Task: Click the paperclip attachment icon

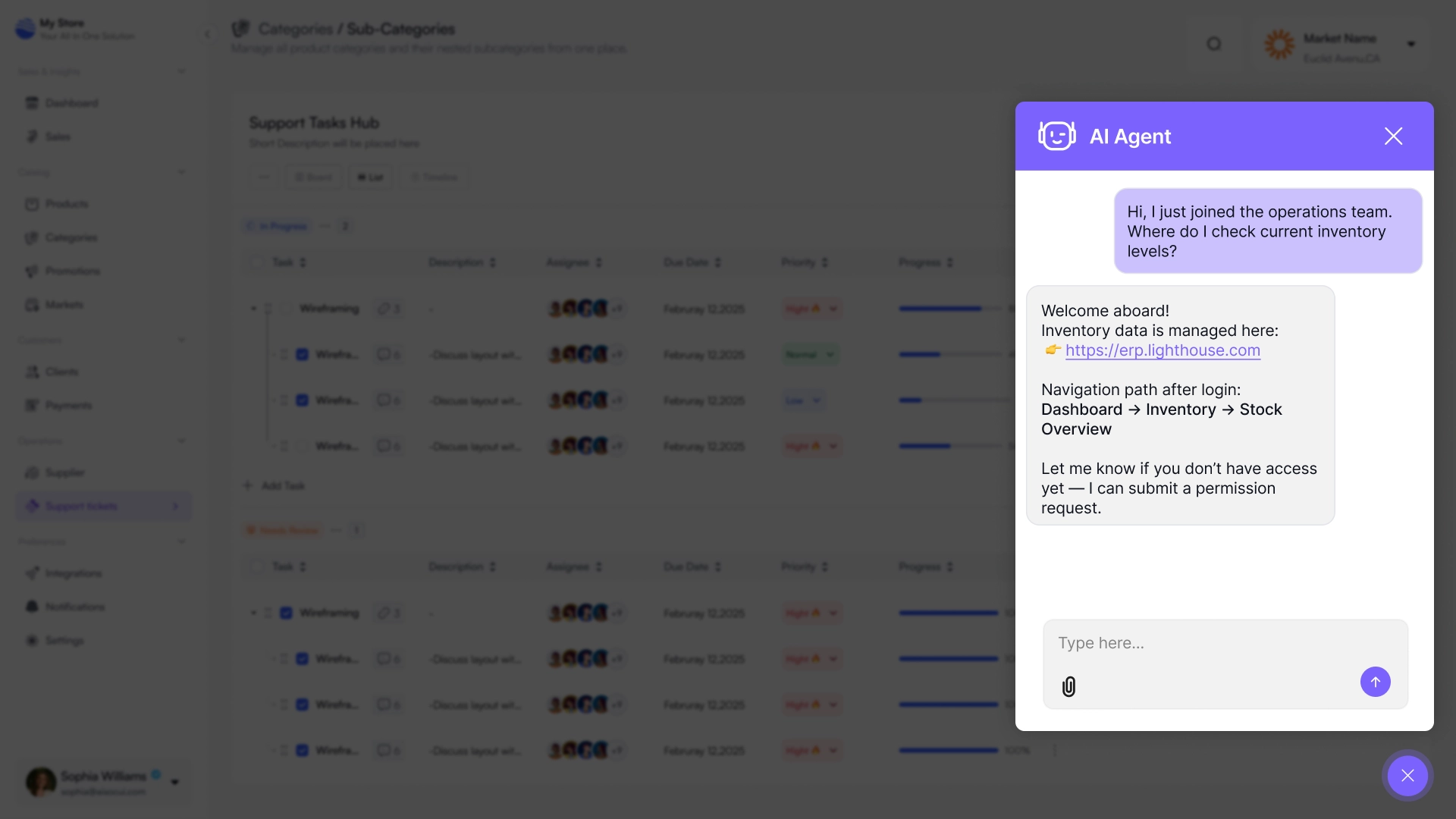Action: coord(1068,686)
